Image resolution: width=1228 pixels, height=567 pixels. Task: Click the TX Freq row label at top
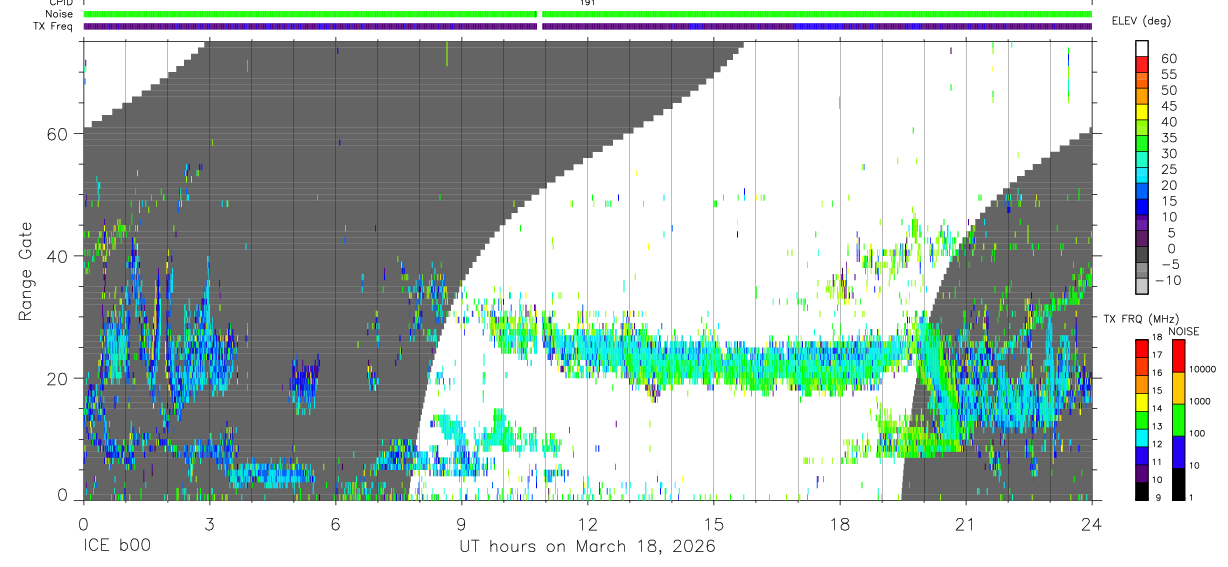(x=51, y=26)
